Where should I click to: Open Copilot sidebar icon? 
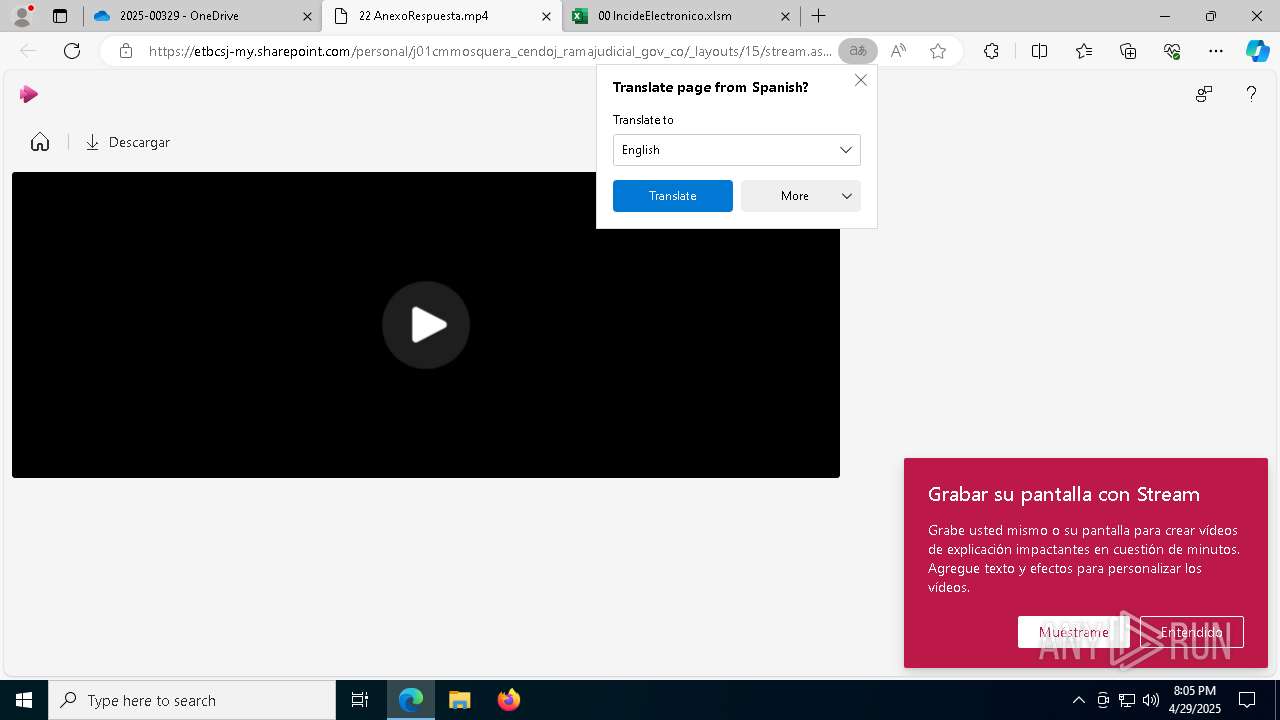(1257, 51)
